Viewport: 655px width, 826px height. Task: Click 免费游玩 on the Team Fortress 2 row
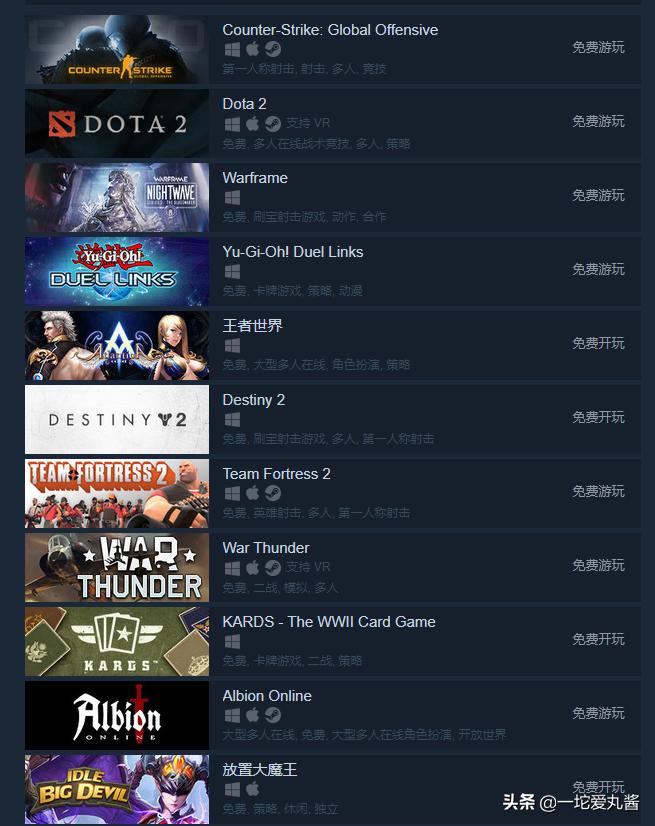click(598, 491)
